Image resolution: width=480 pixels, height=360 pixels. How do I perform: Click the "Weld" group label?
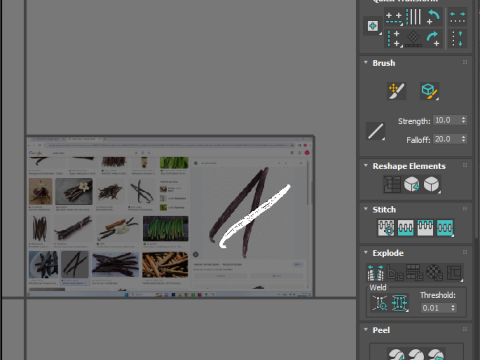[378, 287]
